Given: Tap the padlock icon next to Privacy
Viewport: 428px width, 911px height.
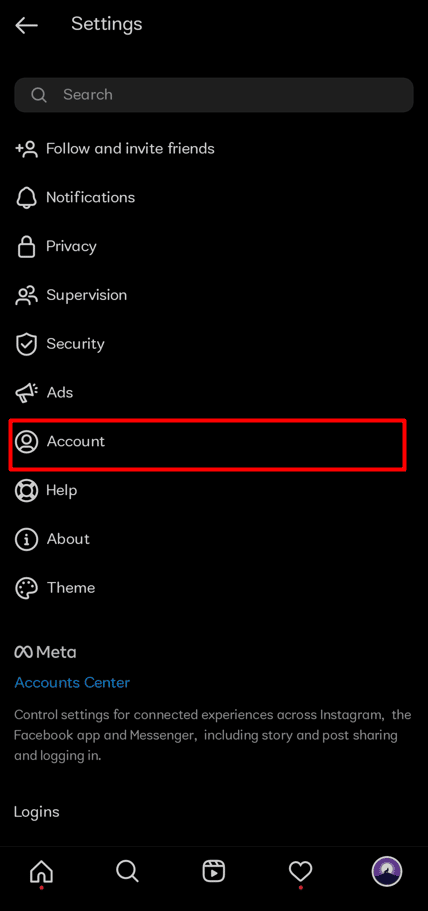Looking at the screenshot, I should pyautogui.click(x=26, y=246).
